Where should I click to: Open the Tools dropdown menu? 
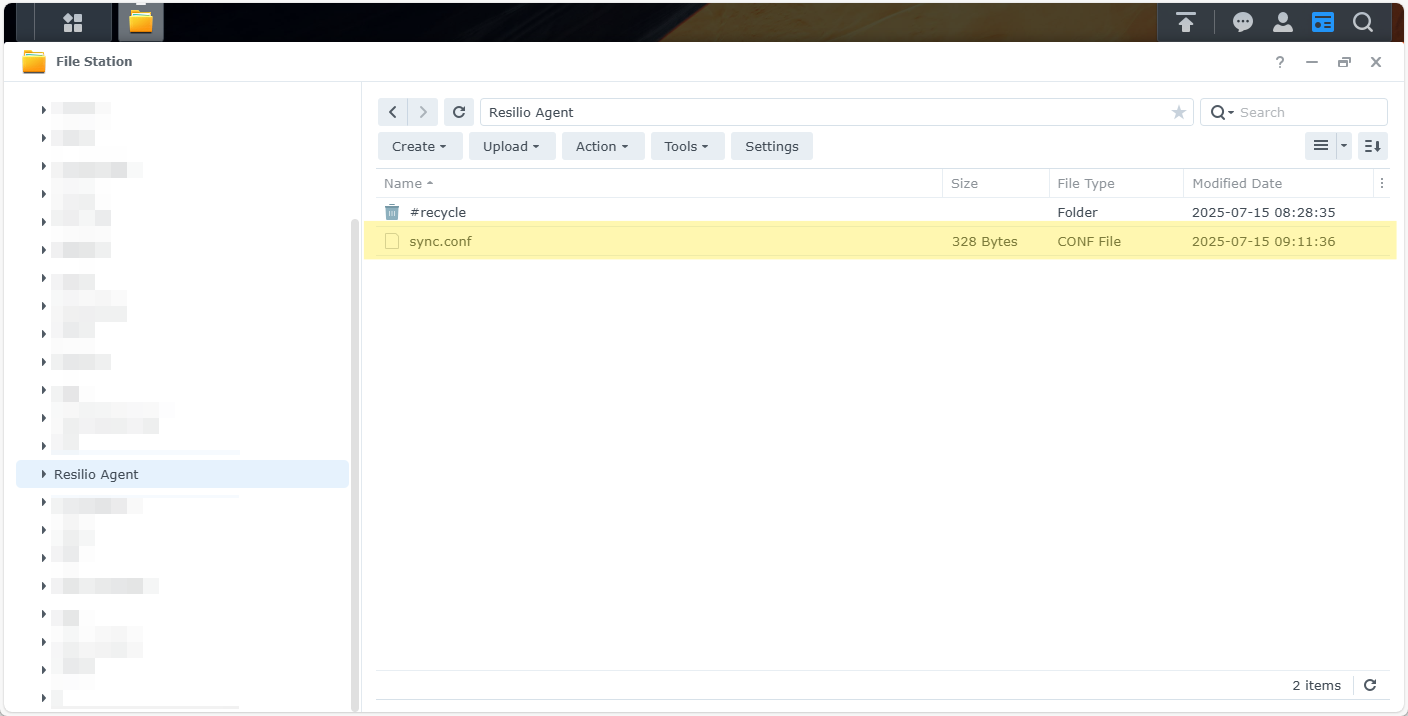[686, 146]
